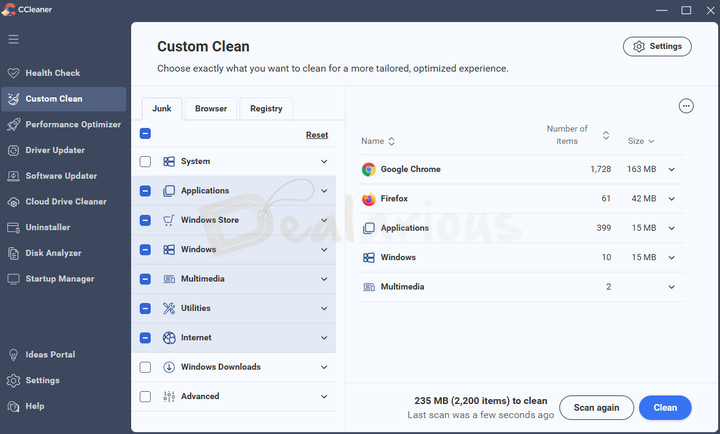The height and width of the screenshot is (434, 720).
Task: Click the Clean button
Action: click(665, 407)
